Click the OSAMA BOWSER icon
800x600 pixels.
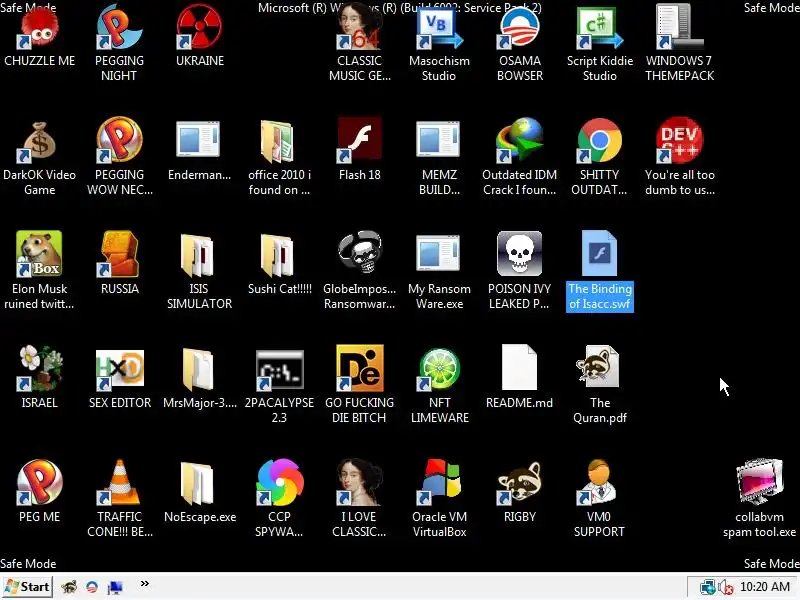click(x=519, y=28)
